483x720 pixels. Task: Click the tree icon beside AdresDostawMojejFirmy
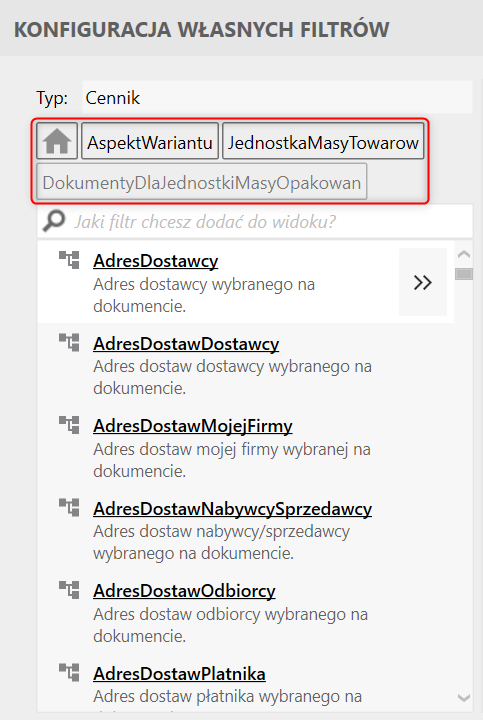69,425
